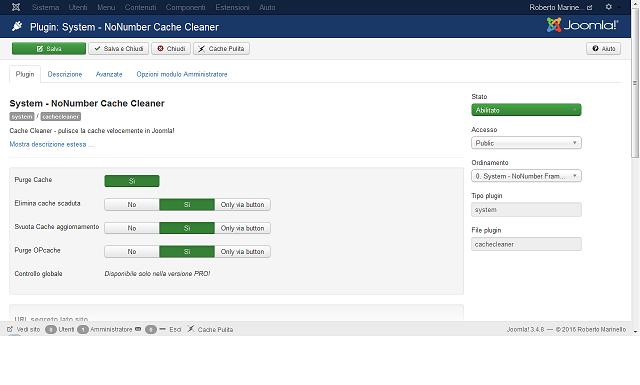This screenshot has height=385, width=640.
Task: Open the Joomla icon menu in top bar
Action: (x=16, y=7)
